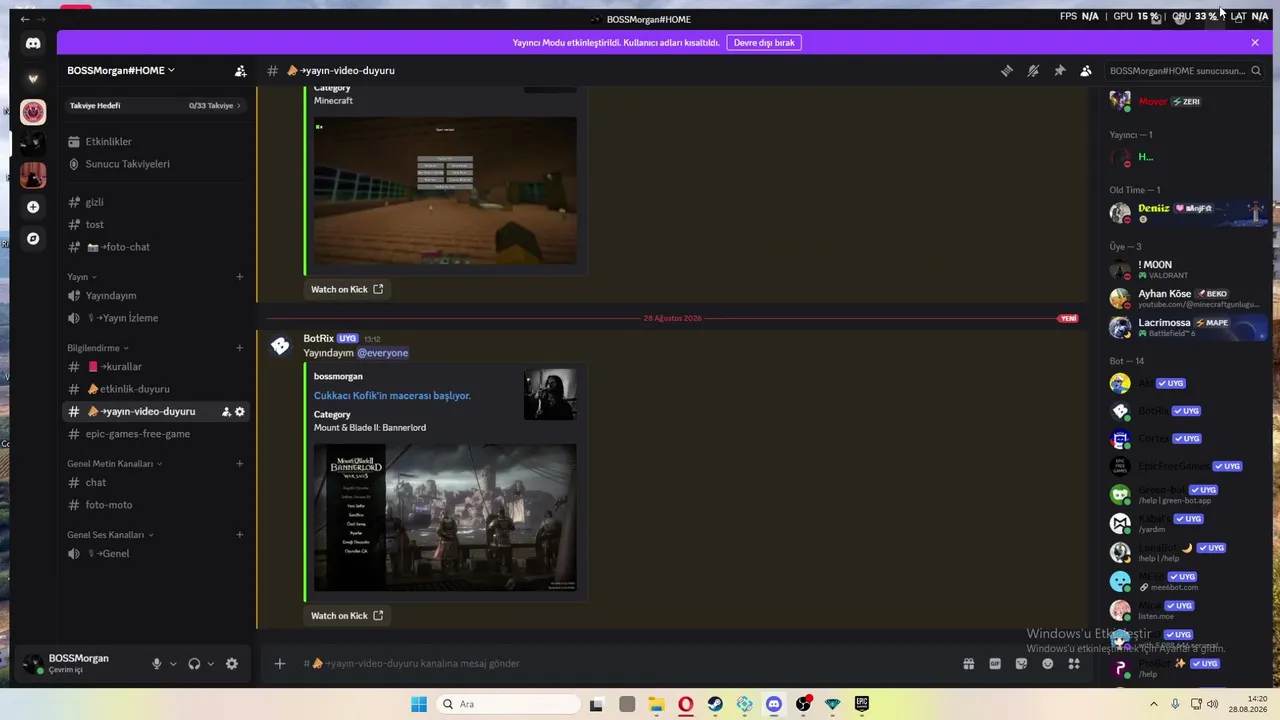Click invite icon on yayın-video-duyuru channel row
Screen dimensions: 1280x720
[226, 412]
